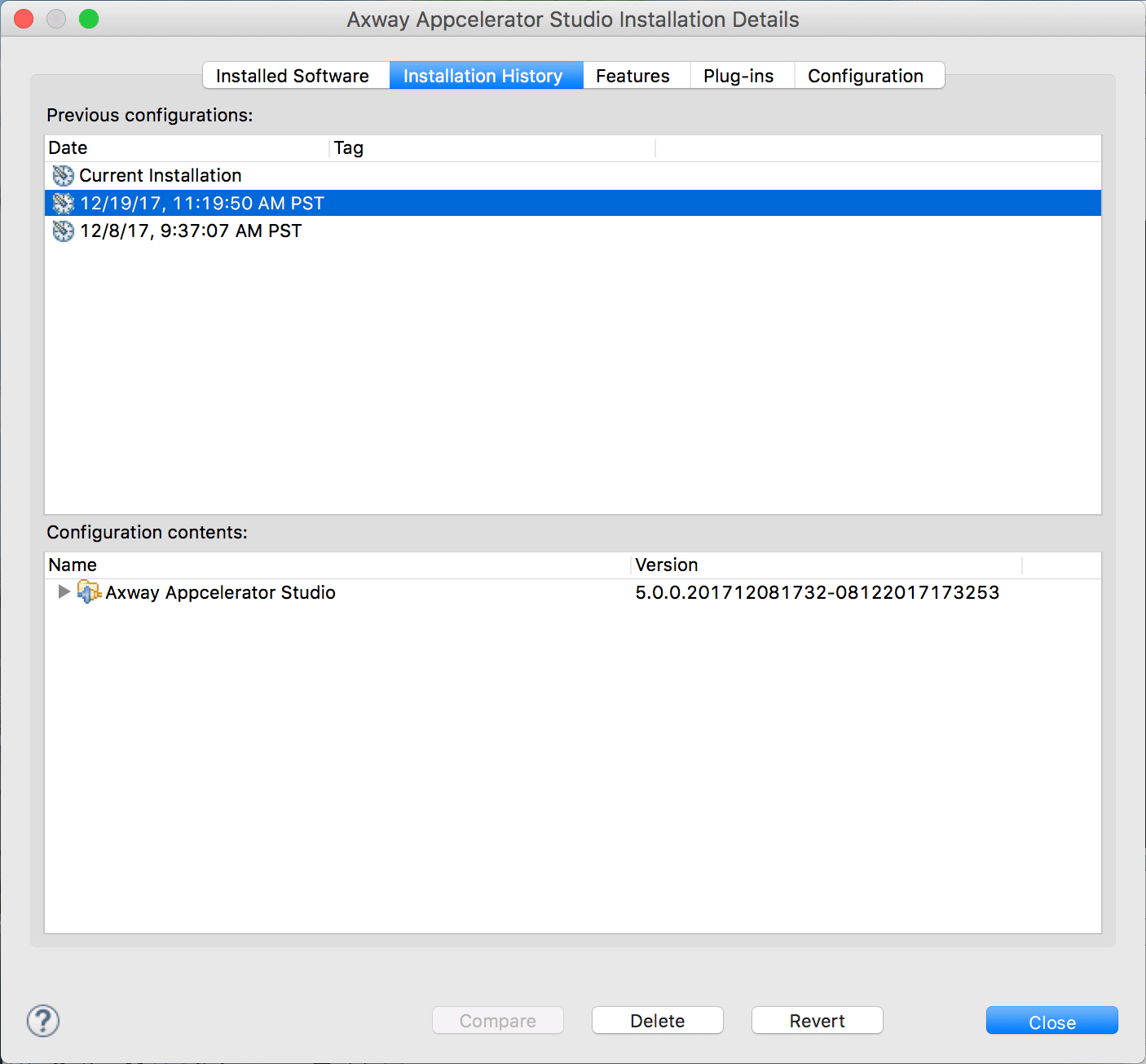Click the 12/8/17 configuration row icon
Image resolution: width=1146 pixels, height=1064 pixels.
(x=63, y=231)
